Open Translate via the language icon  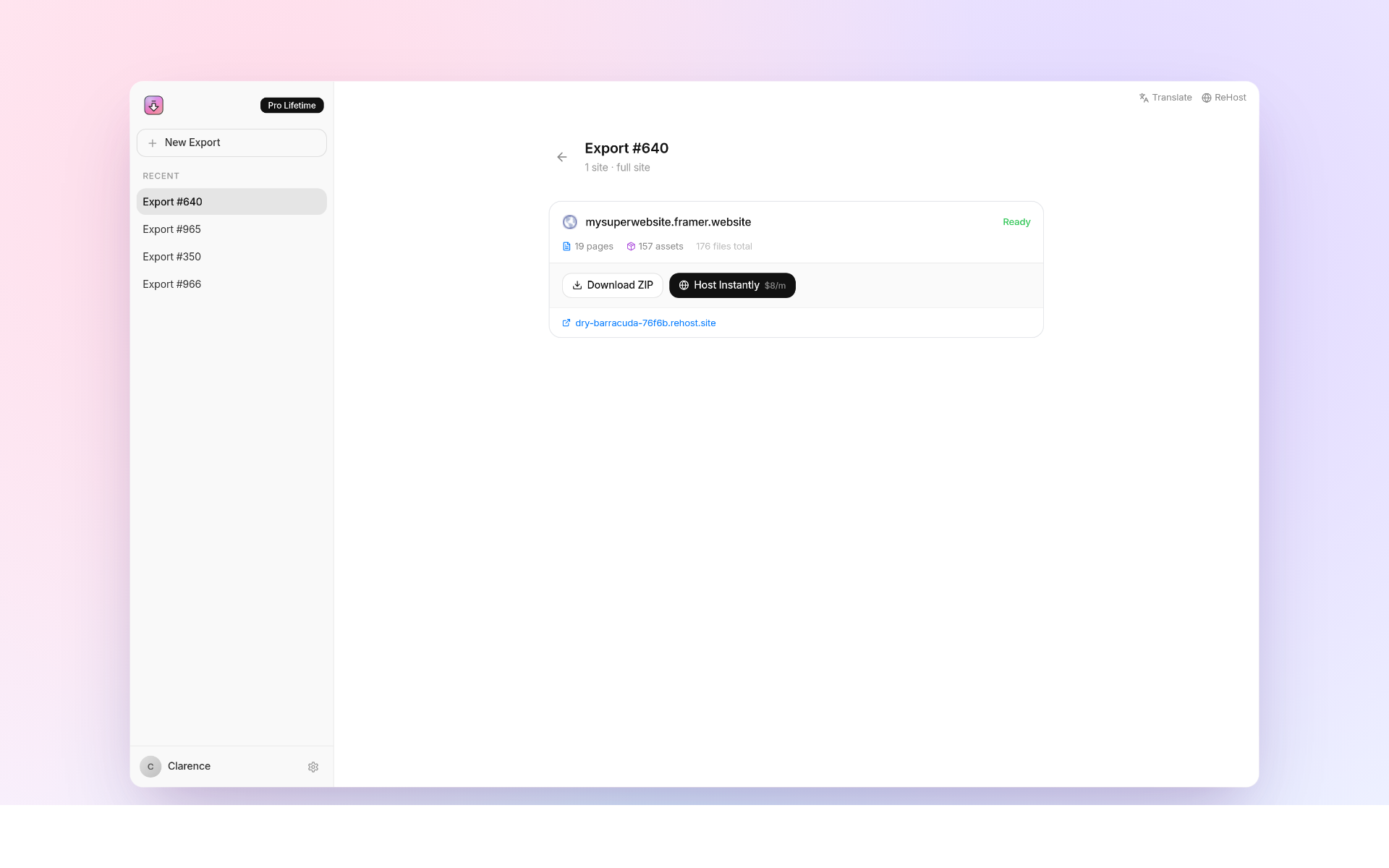(1144, 98)
